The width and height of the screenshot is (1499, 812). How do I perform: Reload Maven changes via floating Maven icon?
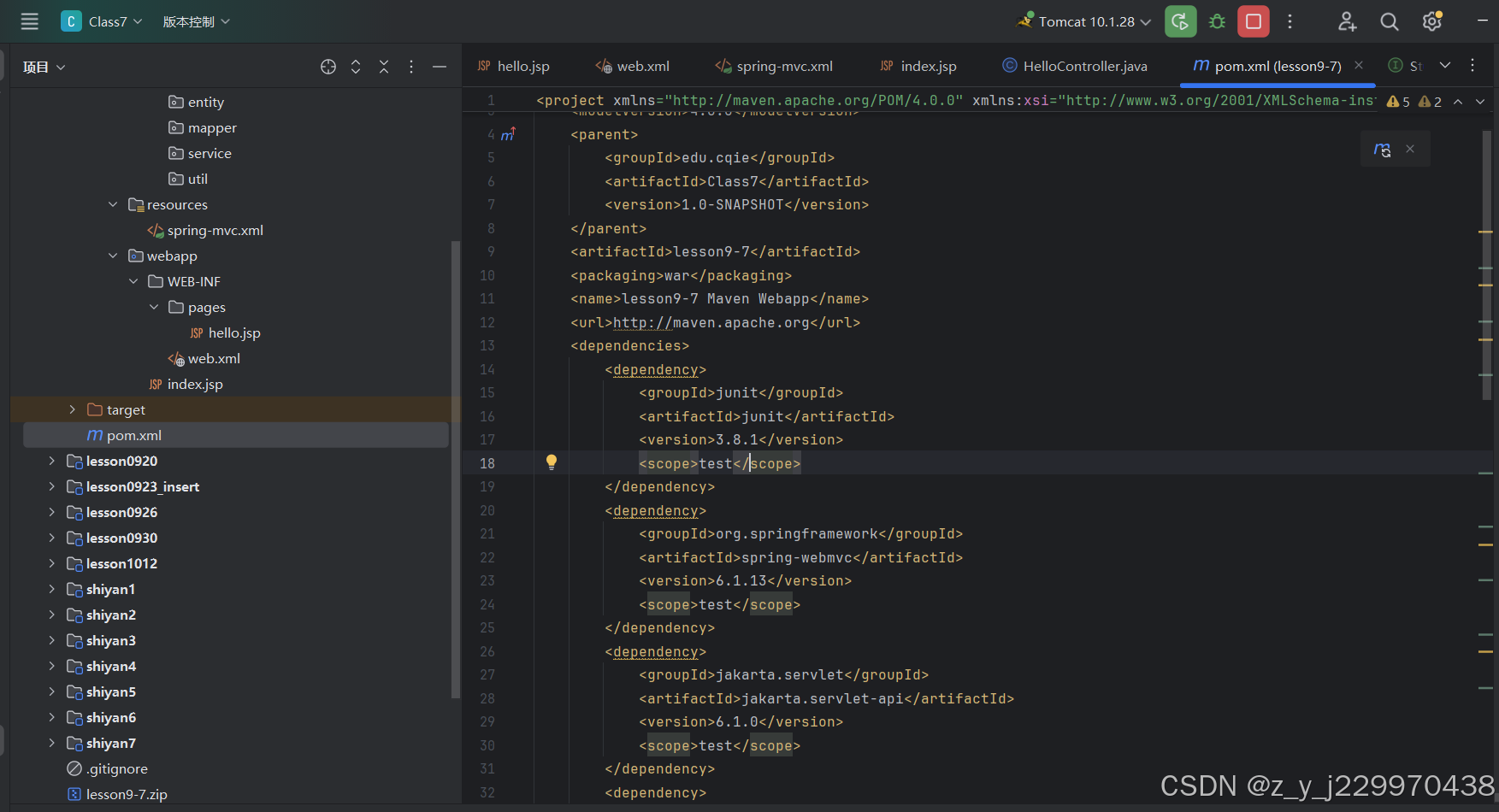pos(1382,149)
